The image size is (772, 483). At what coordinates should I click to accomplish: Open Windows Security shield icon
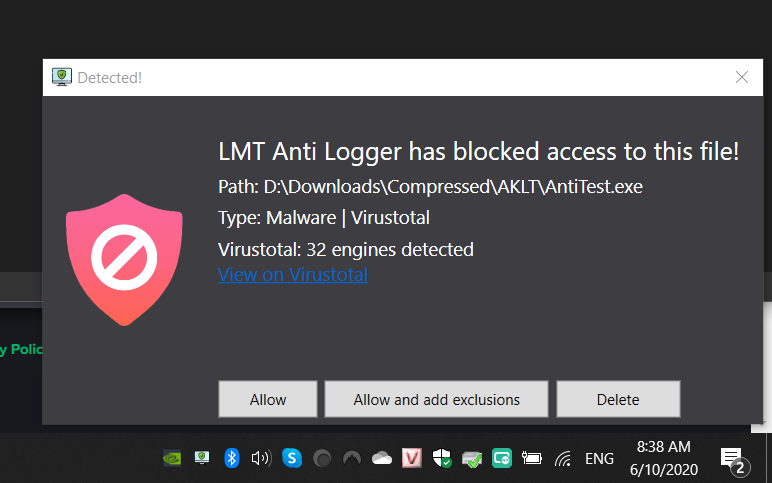click(x=442, y=458)
